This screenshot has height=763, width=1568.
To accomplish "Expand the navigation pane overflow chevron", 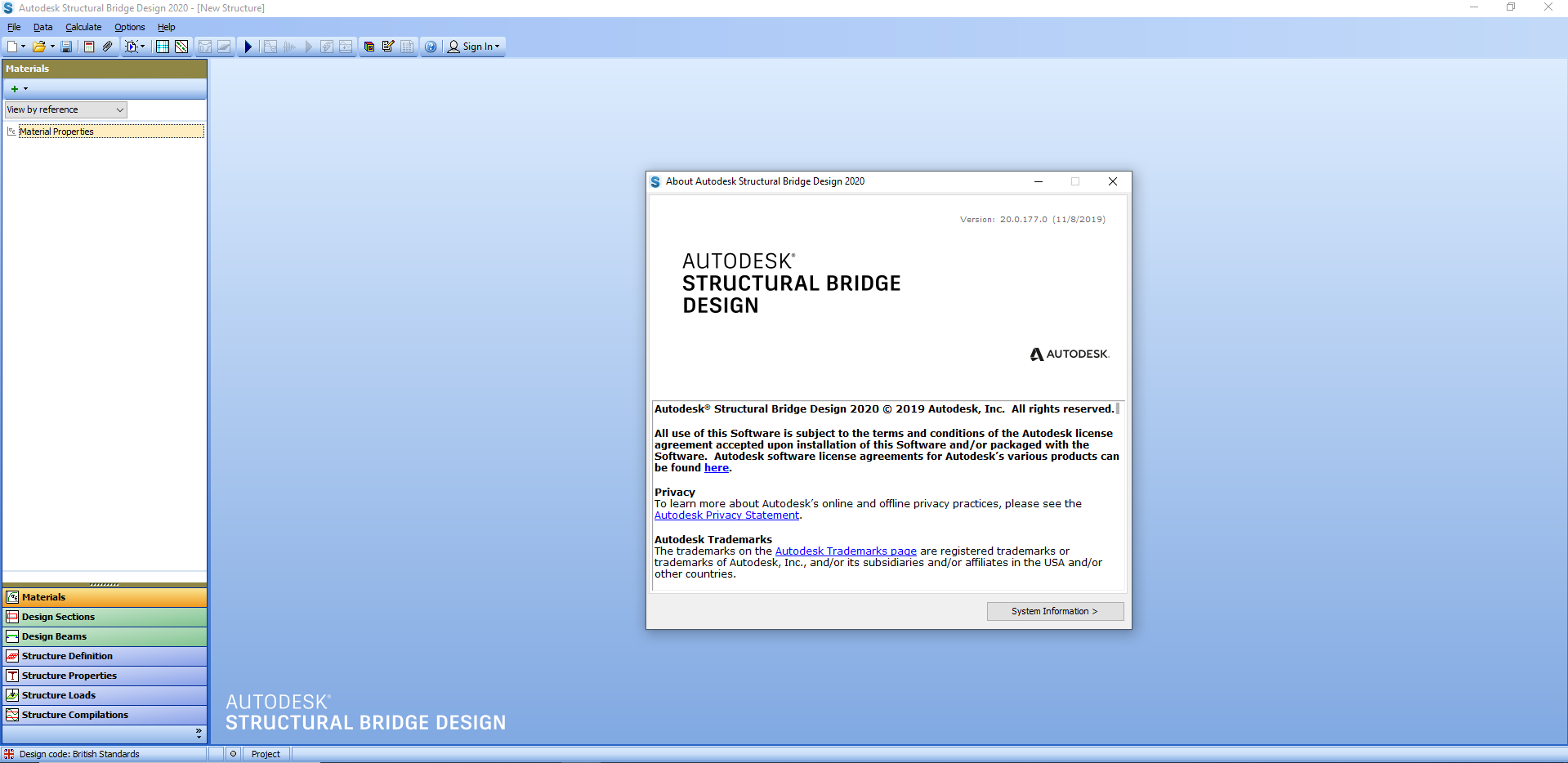I will point(199,734).
